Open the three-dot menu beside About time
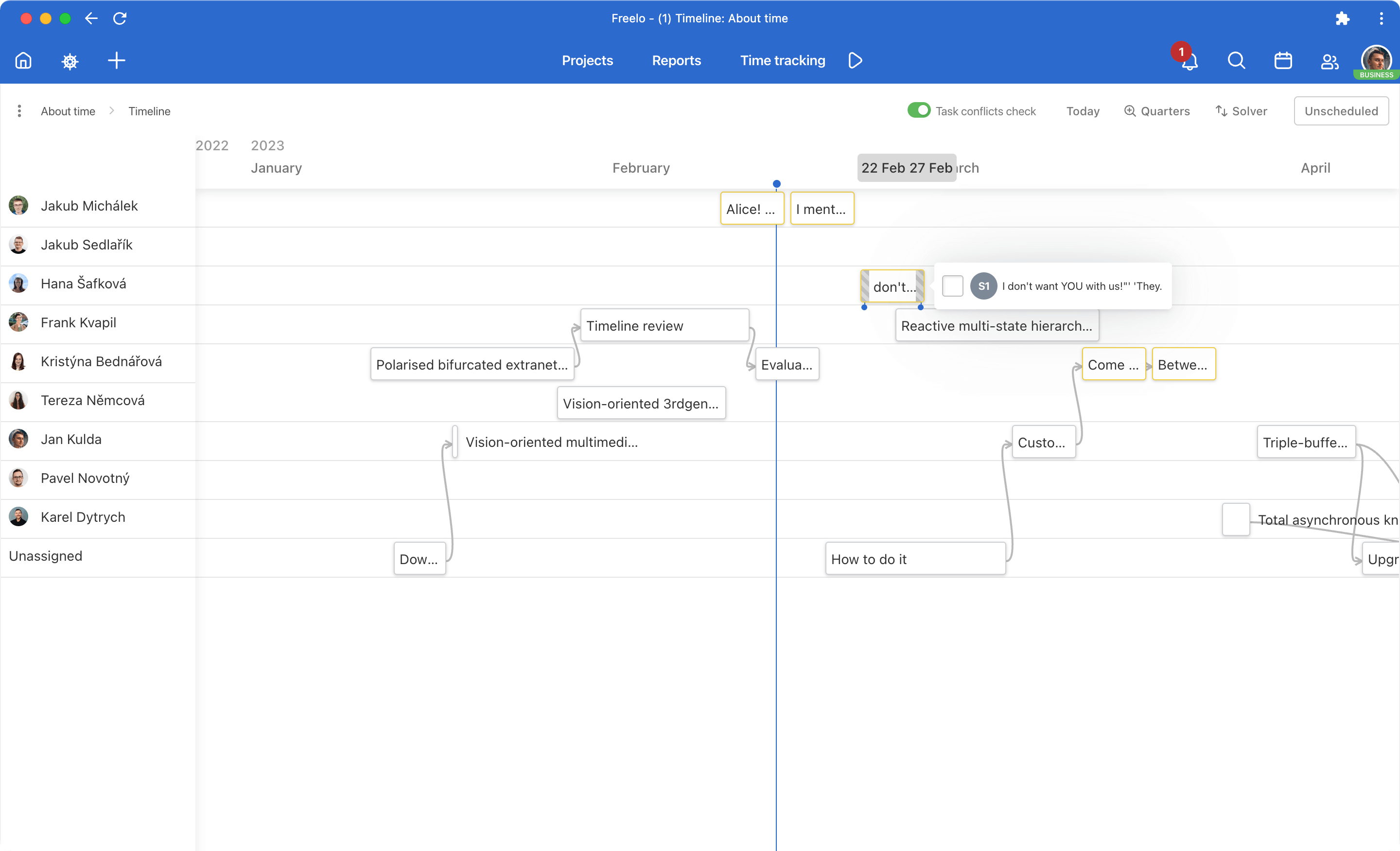This screenshot has width=1400, height=851. click(19, 111)
